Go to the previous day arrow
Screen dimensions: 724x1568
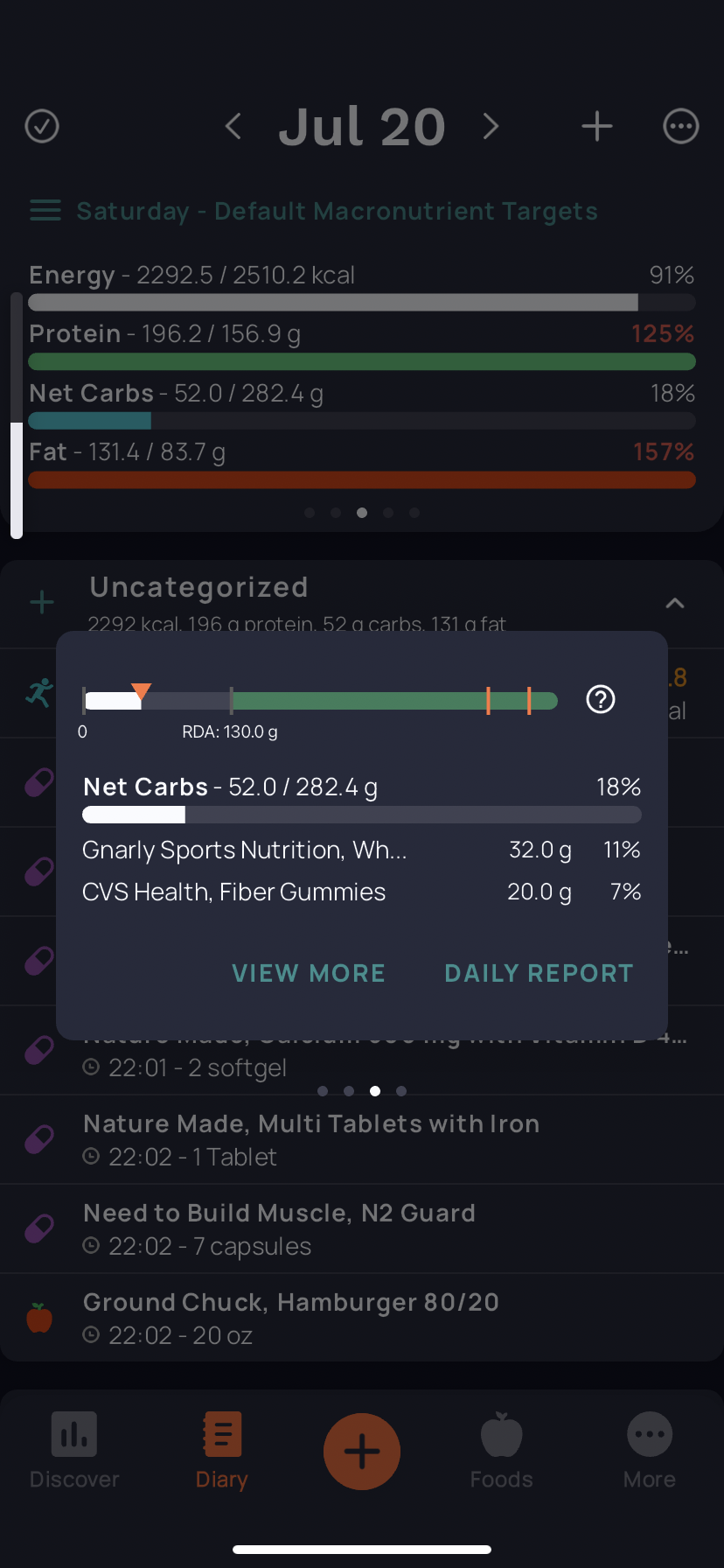(233, 127)
